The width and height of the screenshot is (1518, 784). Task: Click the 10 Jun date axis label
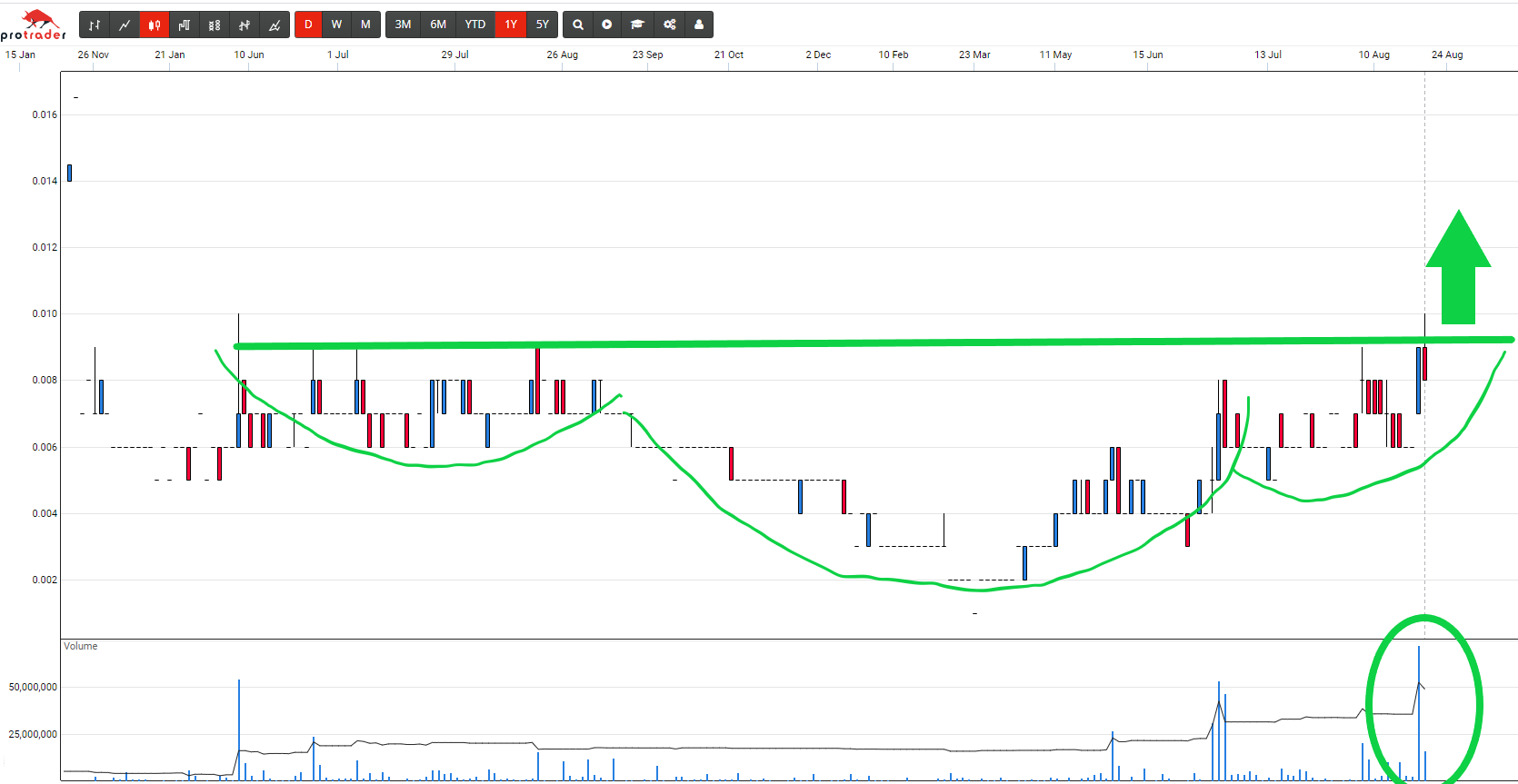[x=249, y=55]
